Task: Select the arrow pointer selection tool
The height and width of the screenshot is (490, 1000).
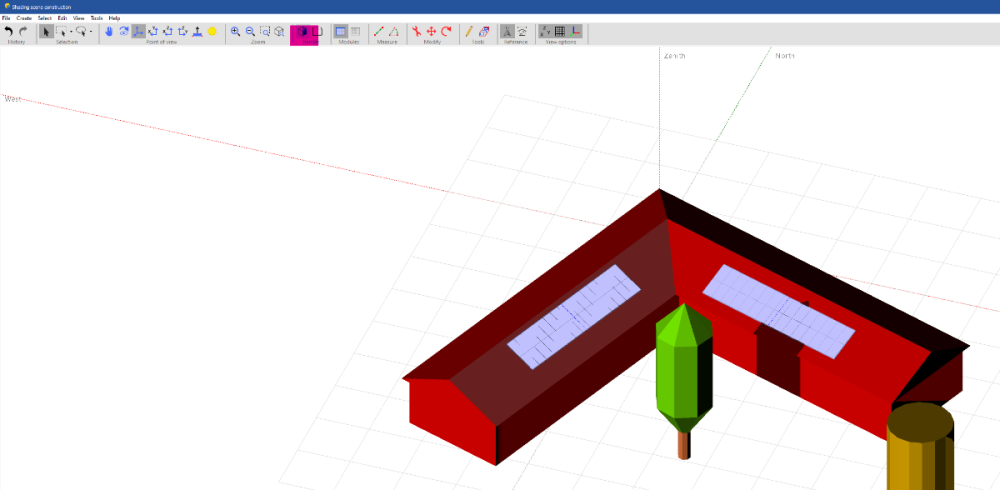Action: 46,32
